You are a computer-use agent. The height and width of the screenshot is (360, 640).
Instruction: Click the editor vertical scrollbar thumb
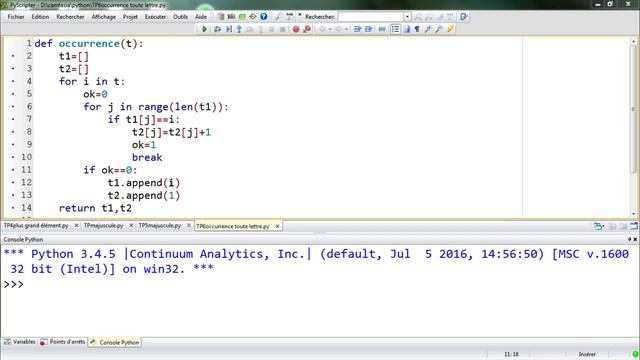(x=633, y=109)
